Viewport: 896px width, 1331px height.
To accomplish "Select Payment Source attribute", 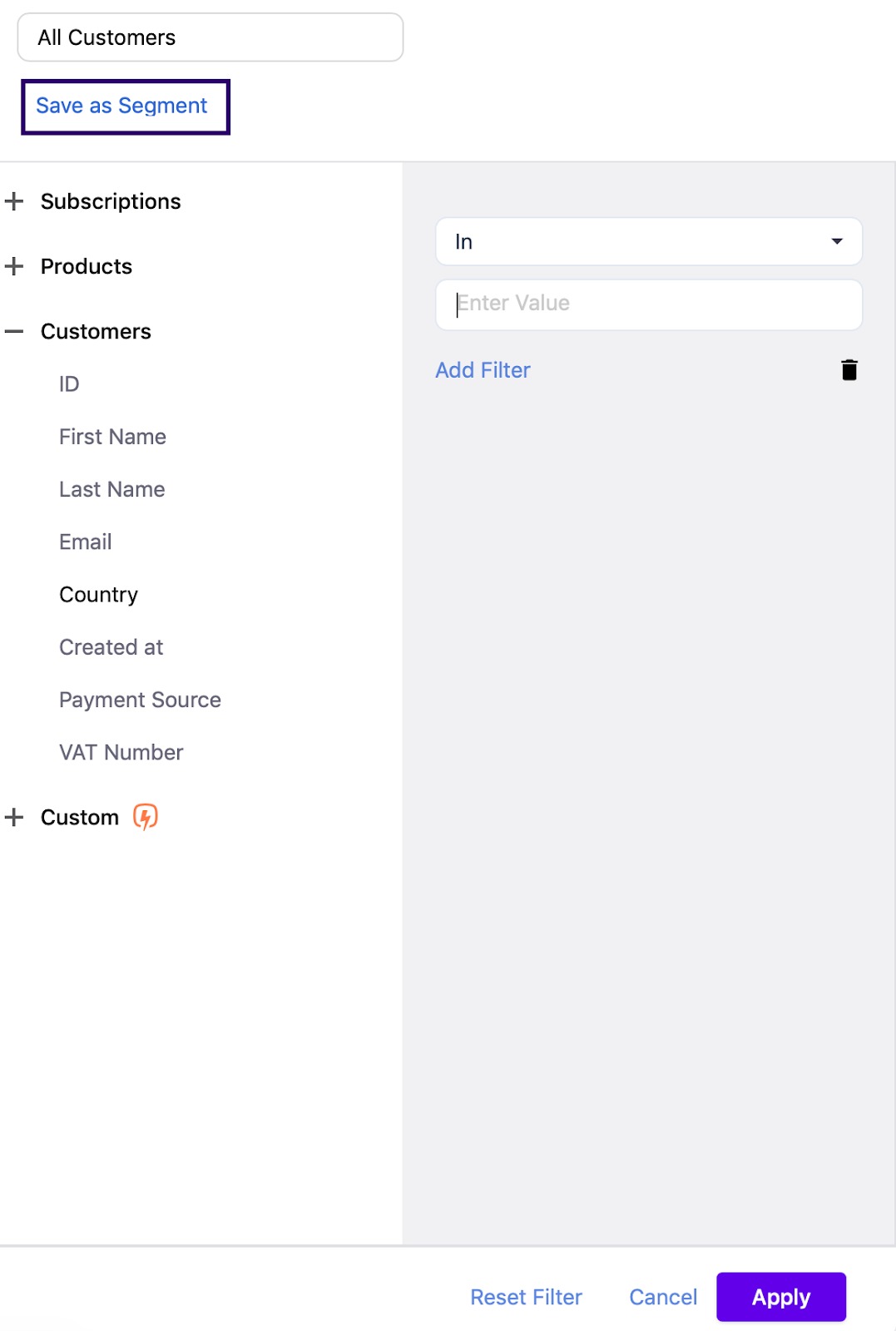I will [x=140, y=700].
